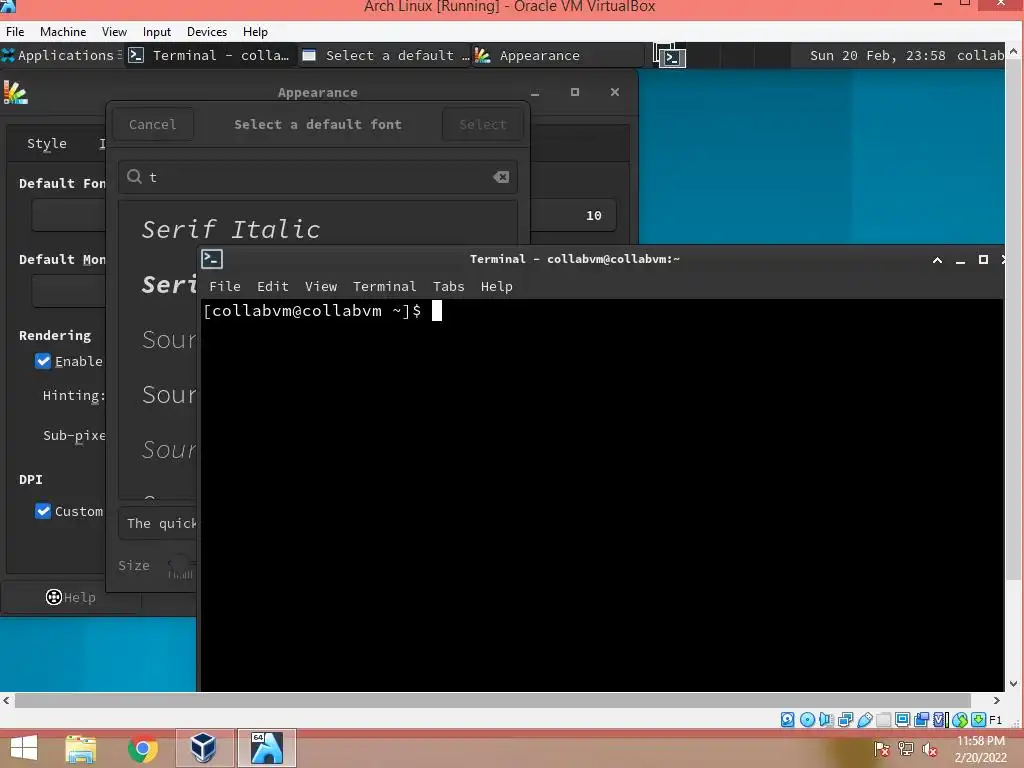This screenshot has width=1024, height=768.
Task: Click the Select button in font dialog
Action: coord(483,124)
